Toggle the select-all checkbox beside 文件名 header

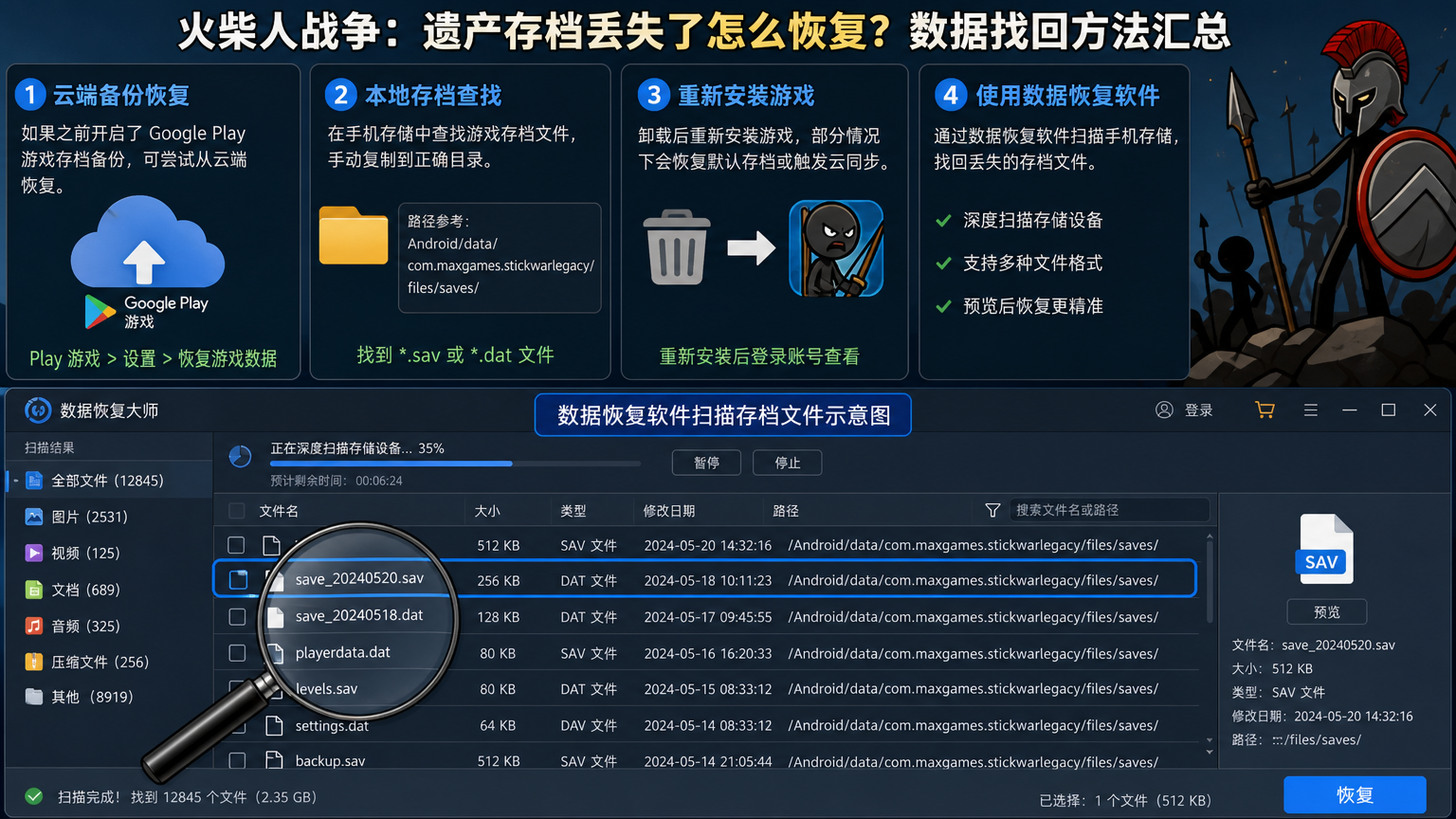237,511
